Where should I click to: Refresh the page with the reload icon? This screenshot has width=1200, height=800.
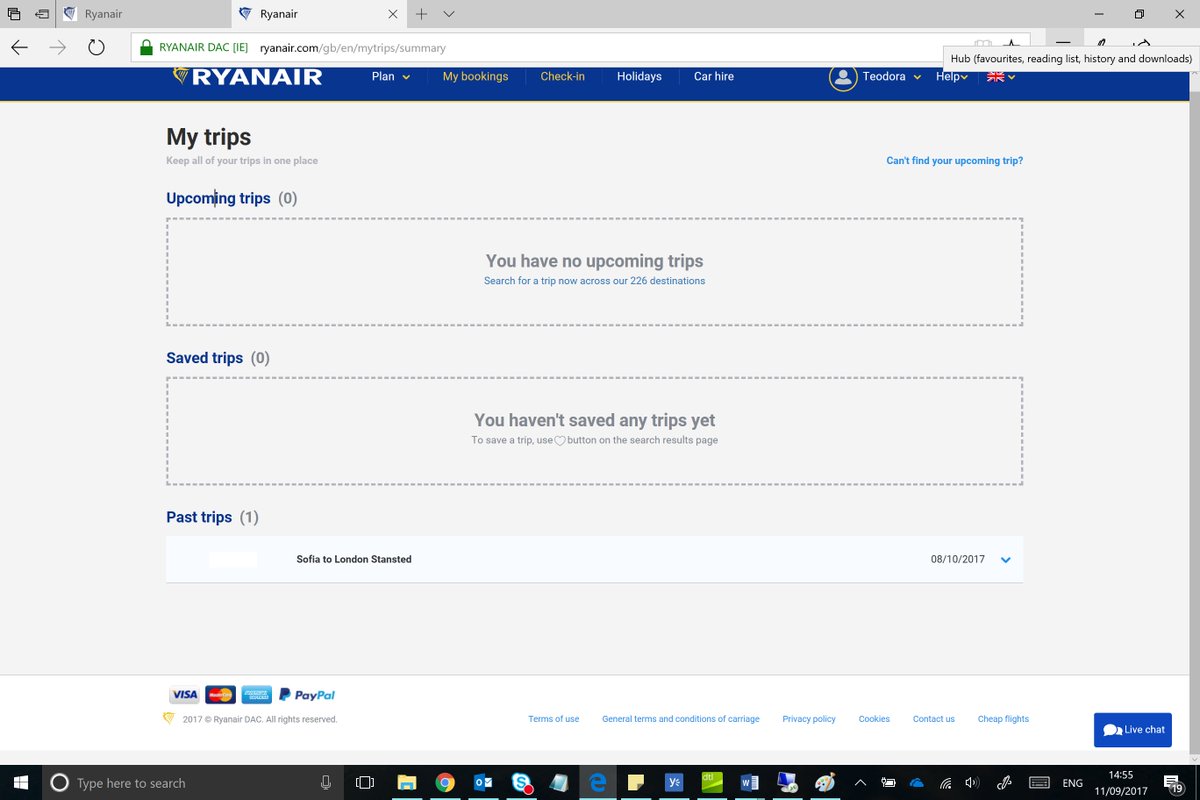pos(96,47)
